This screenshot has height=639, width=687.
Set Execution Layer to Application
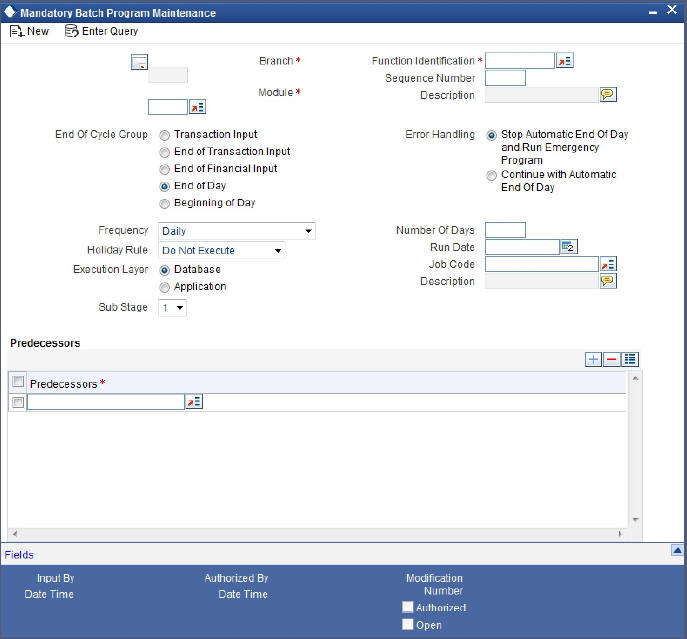click(164, 288)
